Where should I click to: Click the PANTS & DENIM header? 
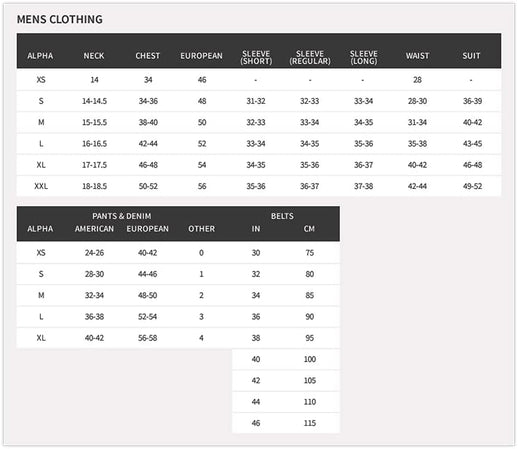(122, 216)
